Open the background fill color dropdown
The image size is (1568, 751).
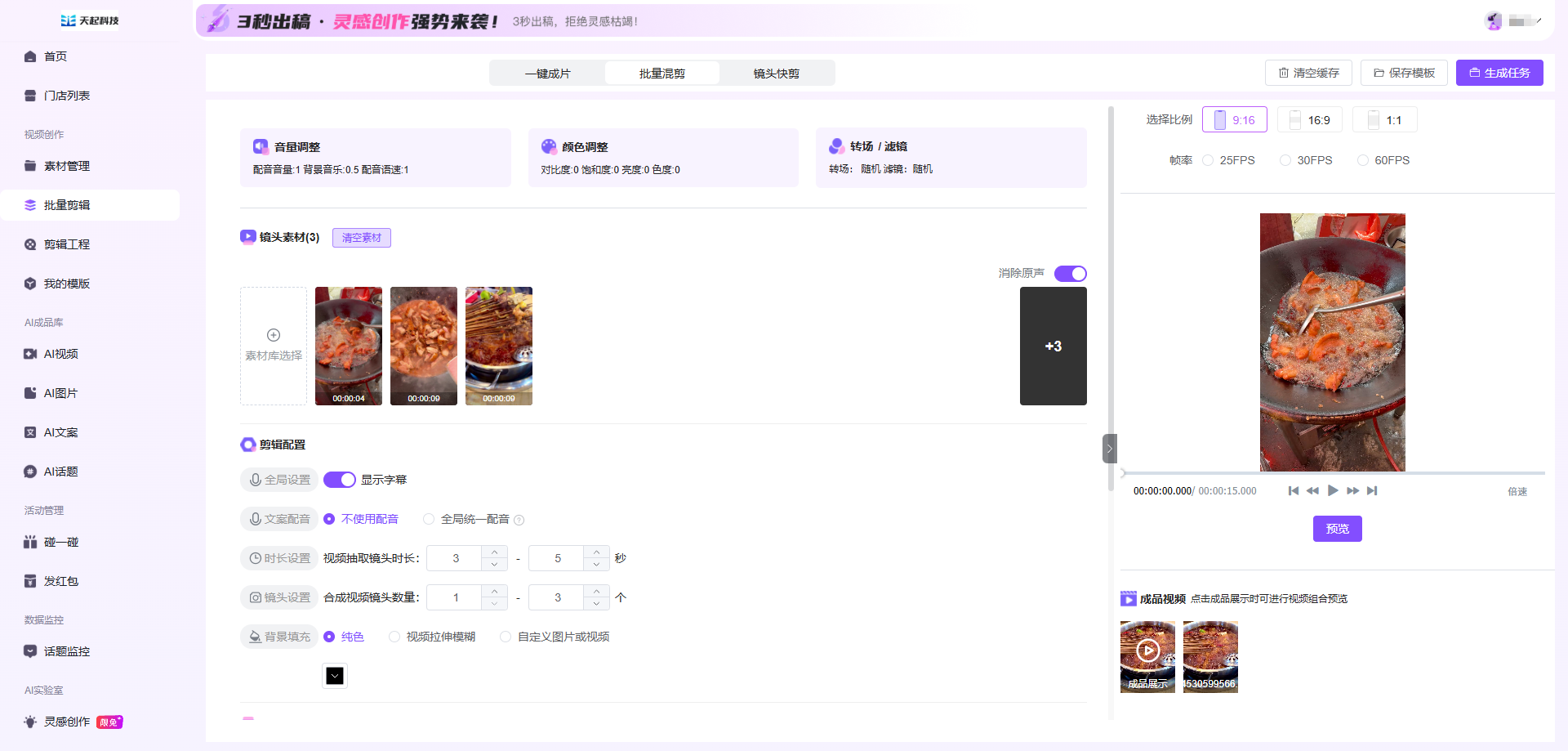[x=335, y=676]
